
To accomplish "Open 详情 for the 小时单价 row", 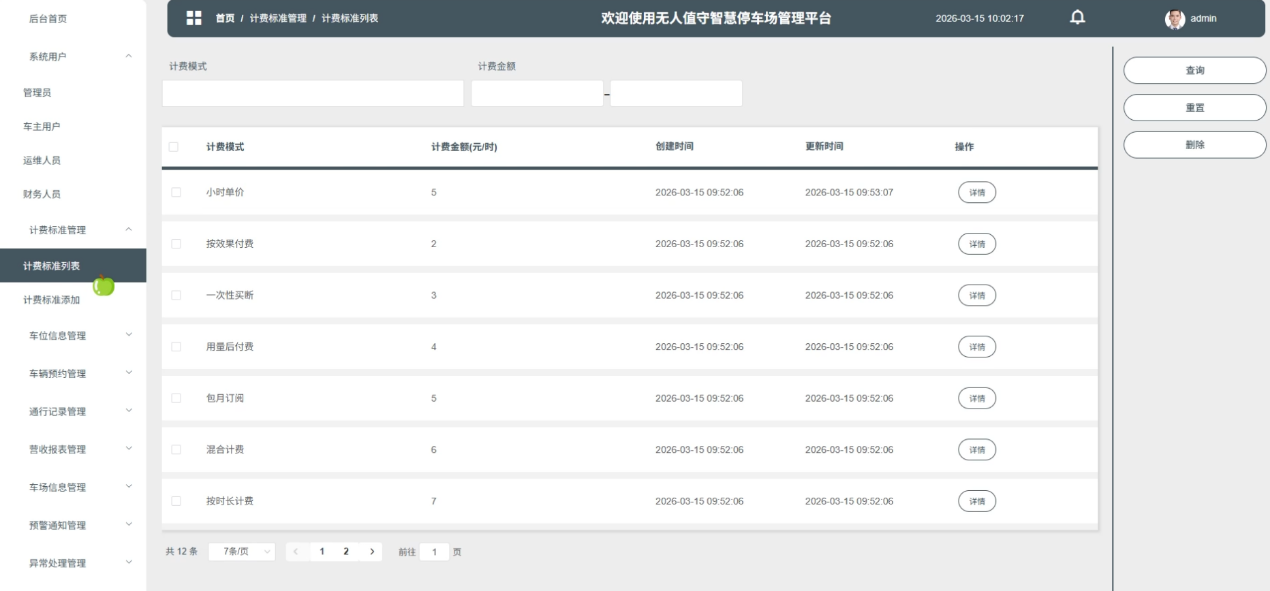I will [977, 192].
